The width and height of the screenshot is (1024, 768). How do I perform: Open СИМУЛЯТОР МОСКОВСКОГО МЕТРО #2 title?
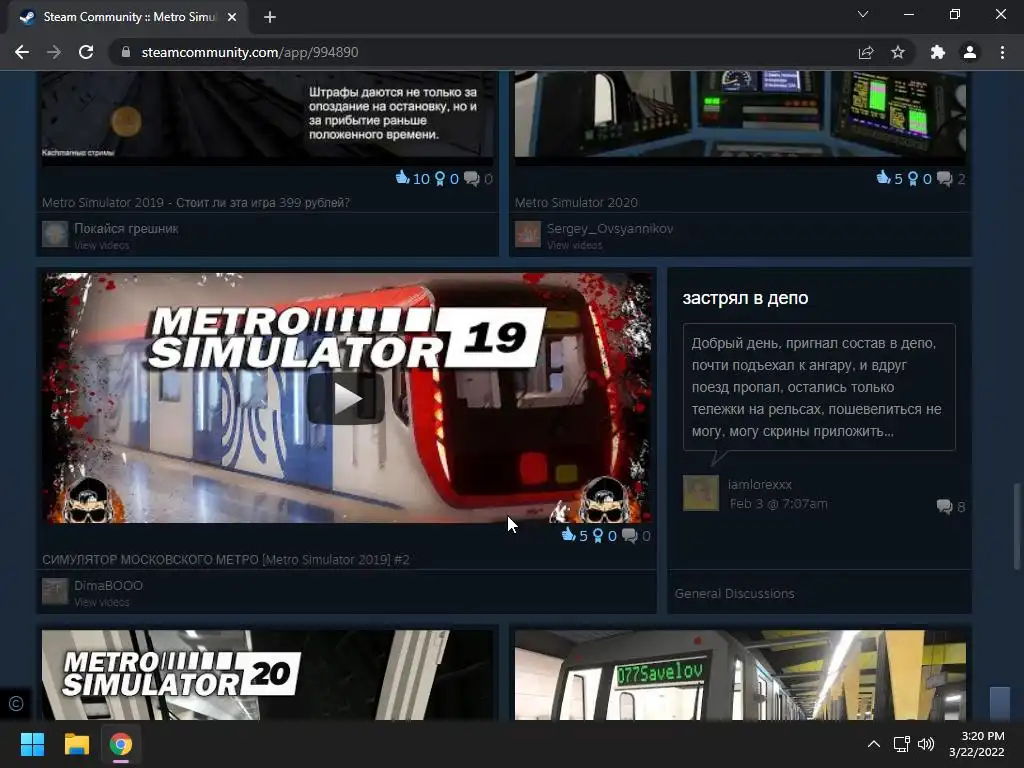pos(226,560)
